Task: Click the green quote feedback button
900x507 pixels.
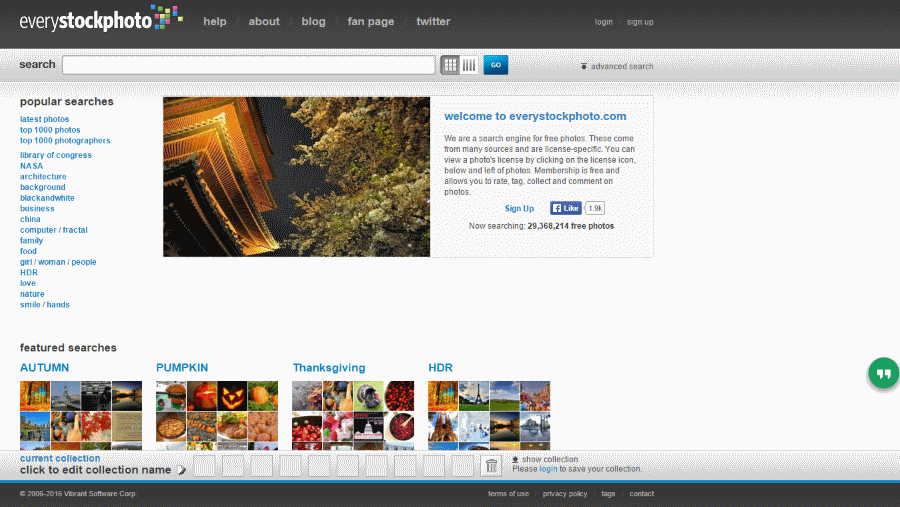Action: tap(883, 373)
